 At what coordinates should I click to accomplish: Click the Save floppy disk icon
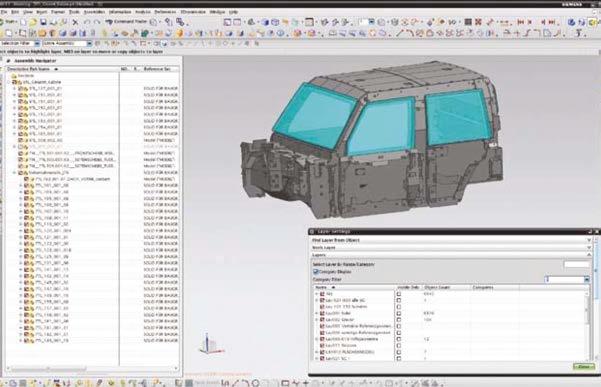click(43, 22)
